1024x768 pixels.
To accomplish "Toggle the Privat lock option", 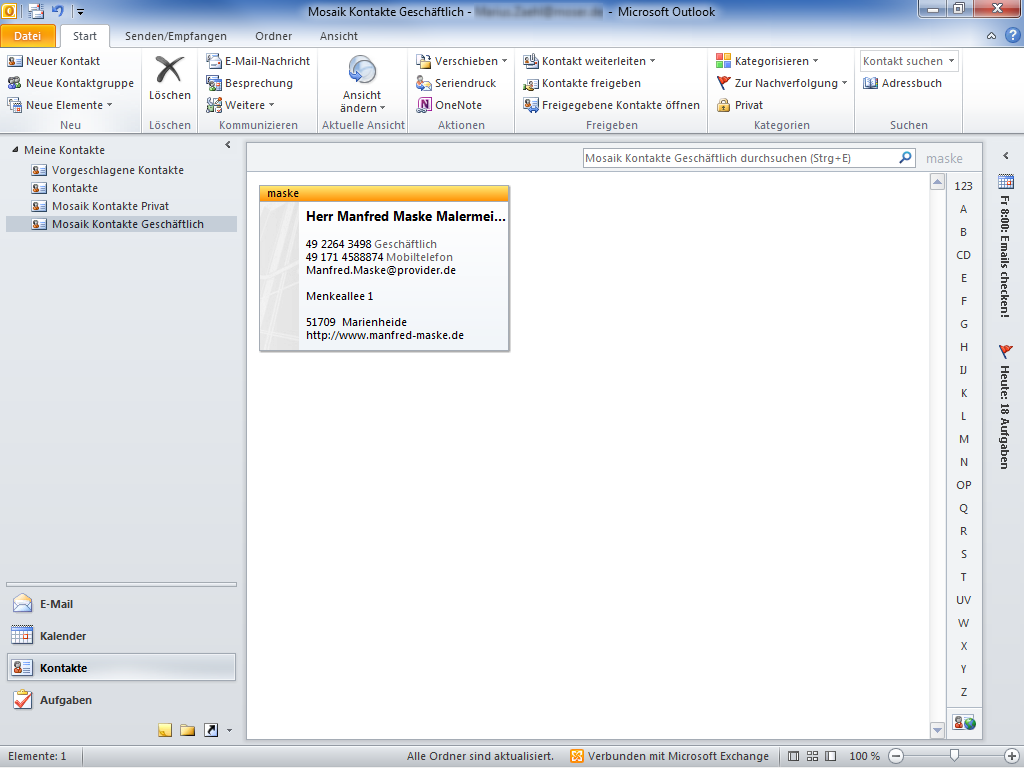I will click(x=739, y=105).
